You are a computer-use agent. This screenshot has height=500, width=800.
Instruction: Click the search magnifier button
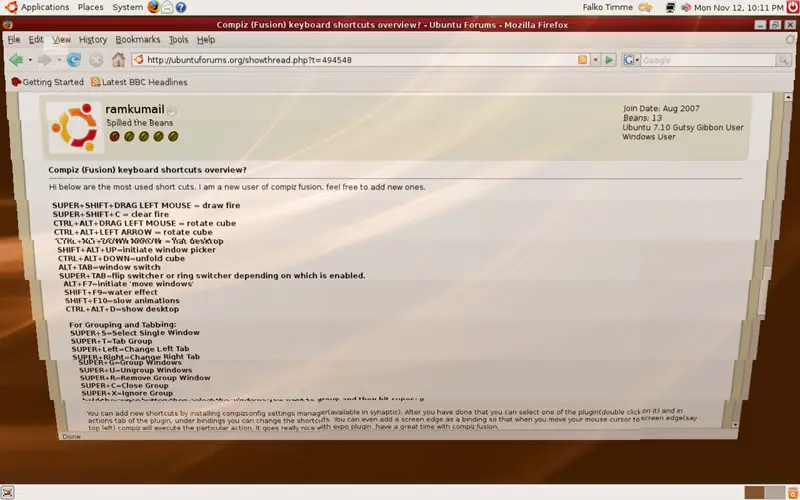783,60
